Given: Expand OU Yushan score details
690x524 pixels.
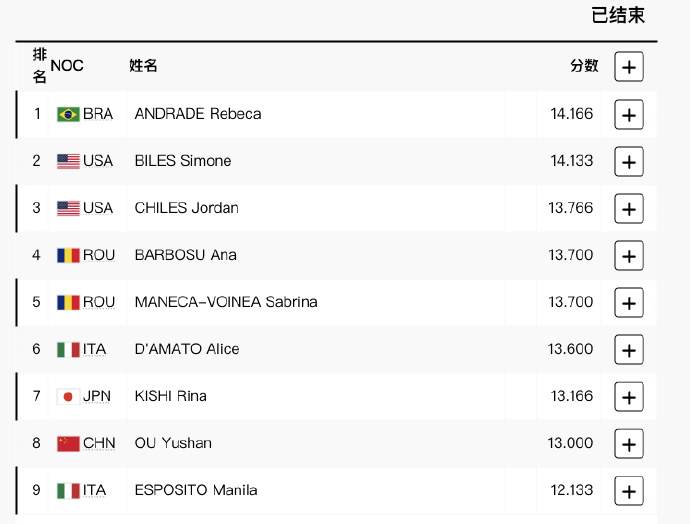Looking at the screenshot, I should click(x=628, y=444).
